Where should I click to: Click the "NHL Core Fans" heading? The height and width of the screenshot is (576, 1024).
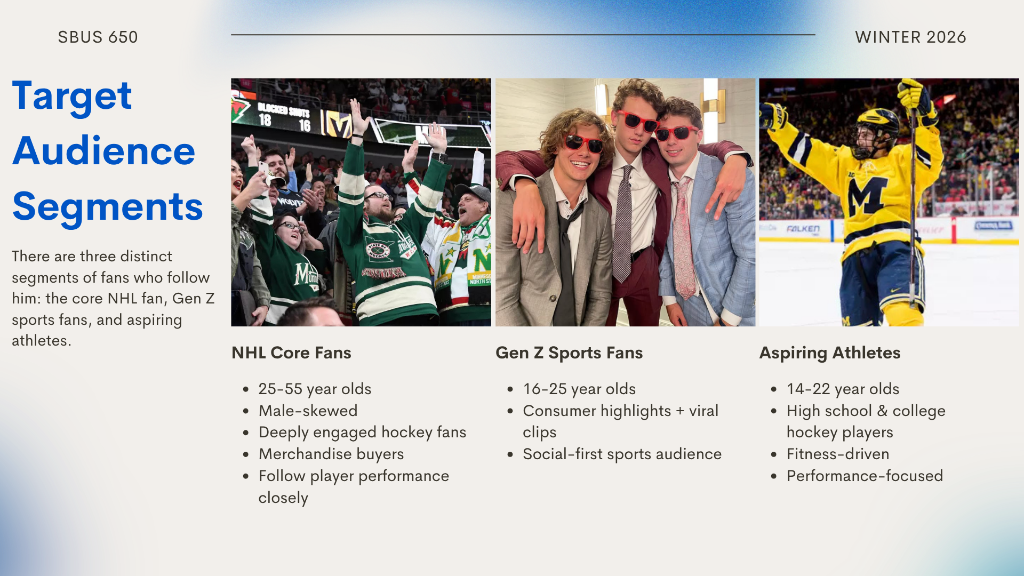coord(291,353)
